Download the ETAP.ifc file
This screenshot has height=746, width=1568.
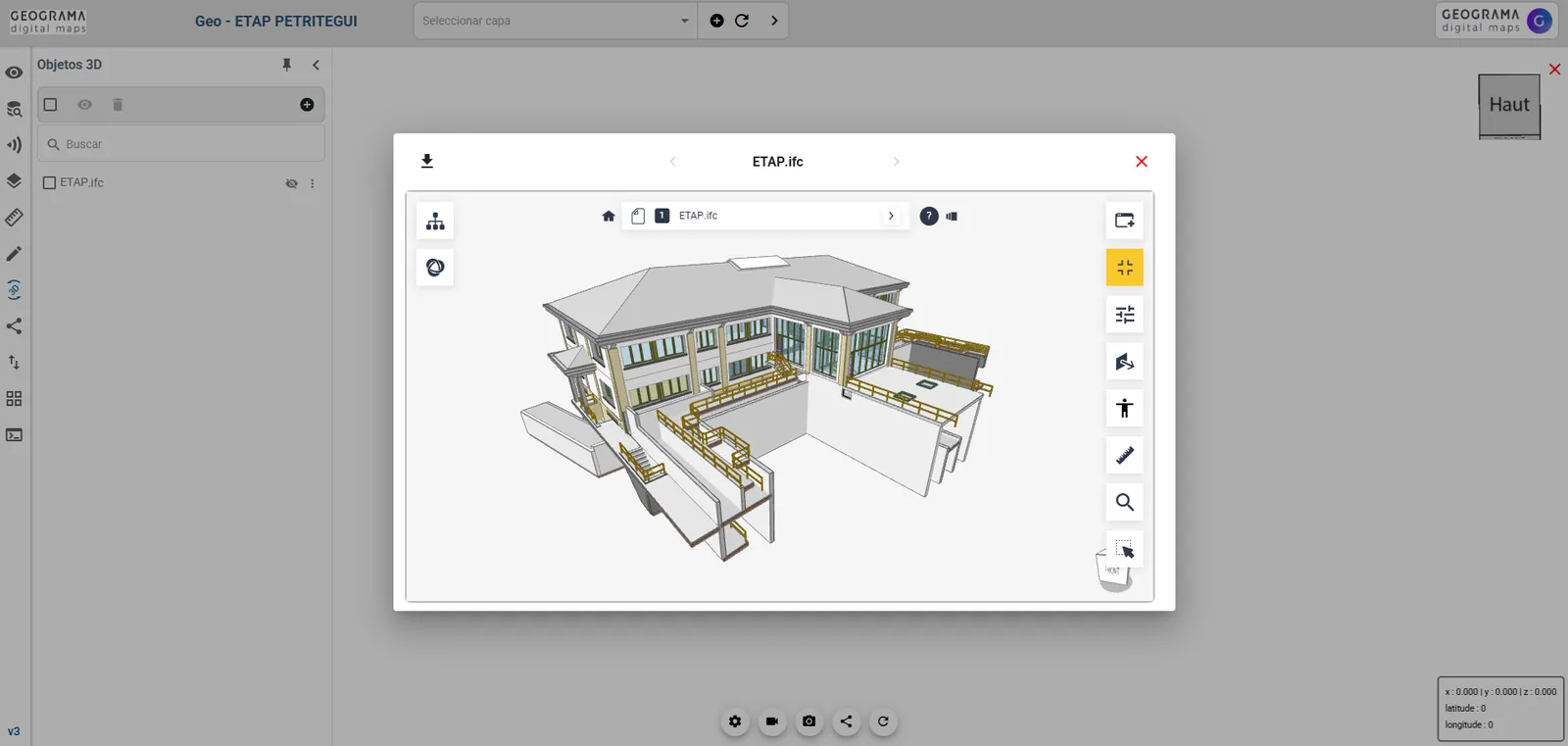point(427,162)
